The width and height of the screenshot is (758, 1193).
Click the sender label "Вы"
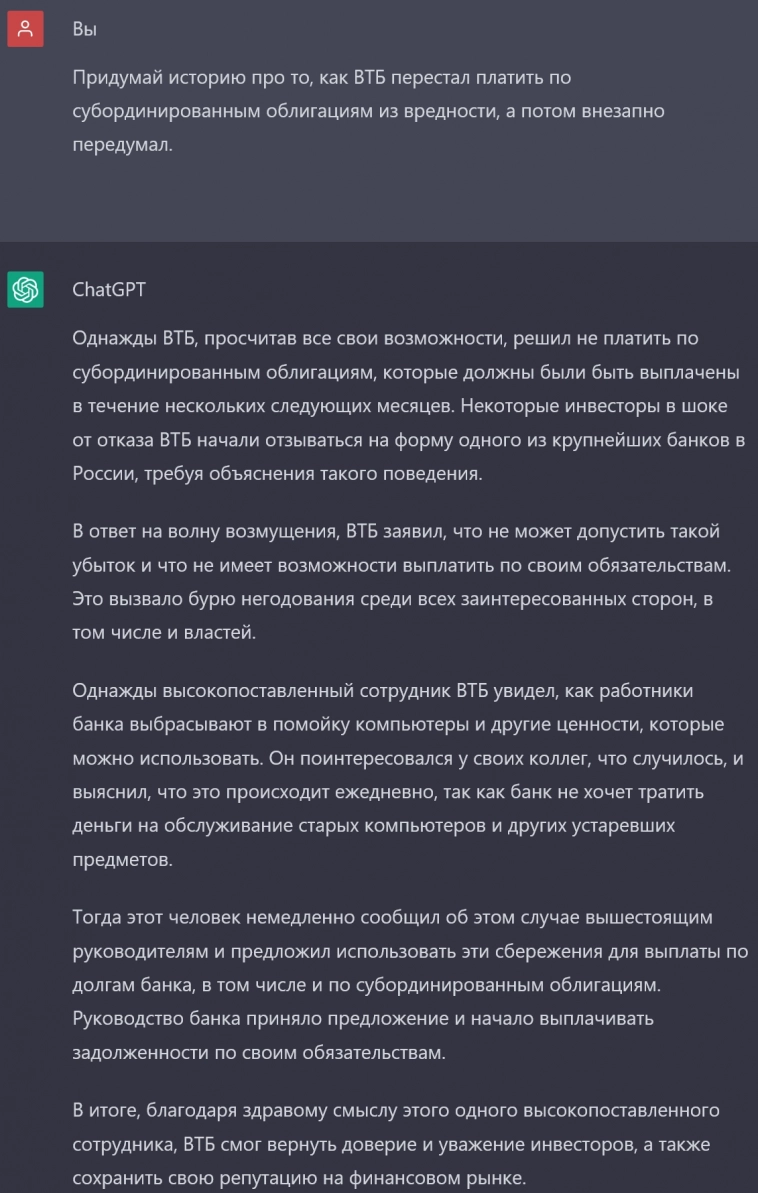pos(84,29)
